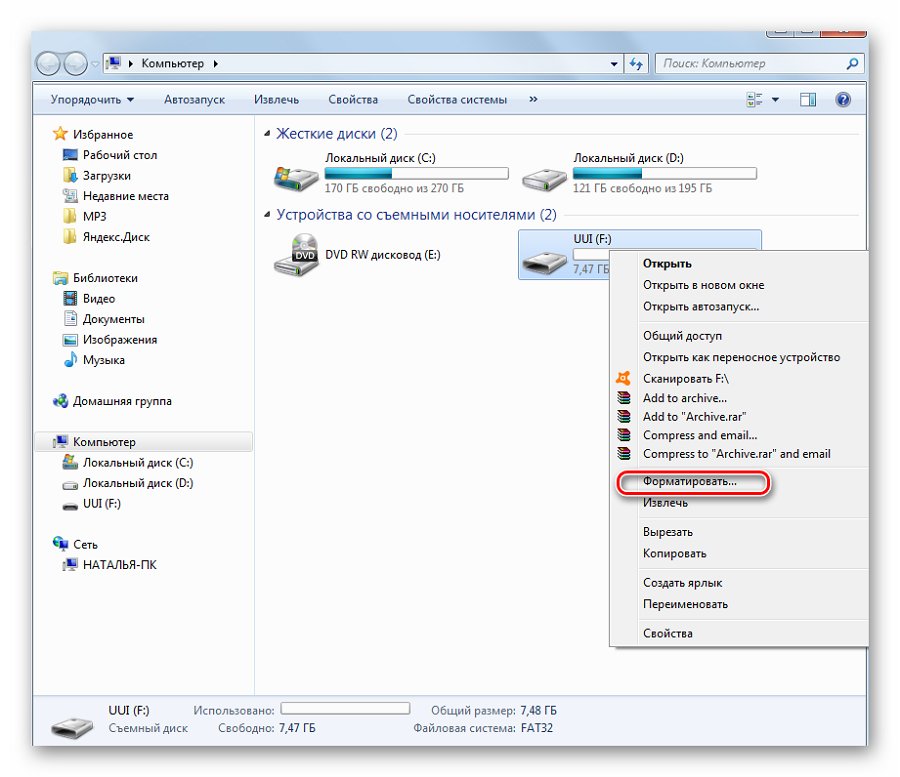Select UUI (F:) in navigation tree
Screen dimensions: 900x777
(x=102, y=503)
